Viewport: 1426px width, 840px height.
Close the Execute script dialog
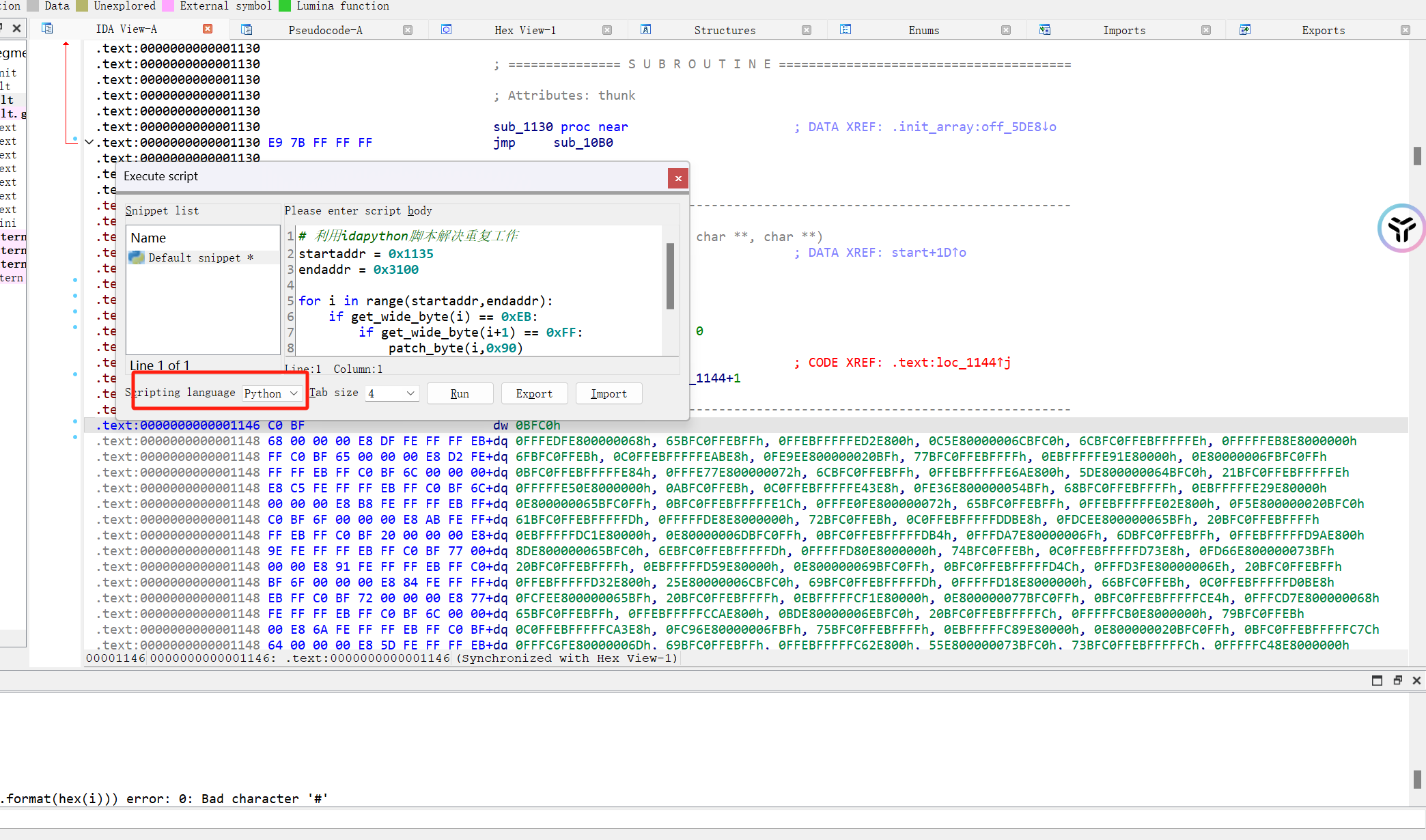coord(677,178)
